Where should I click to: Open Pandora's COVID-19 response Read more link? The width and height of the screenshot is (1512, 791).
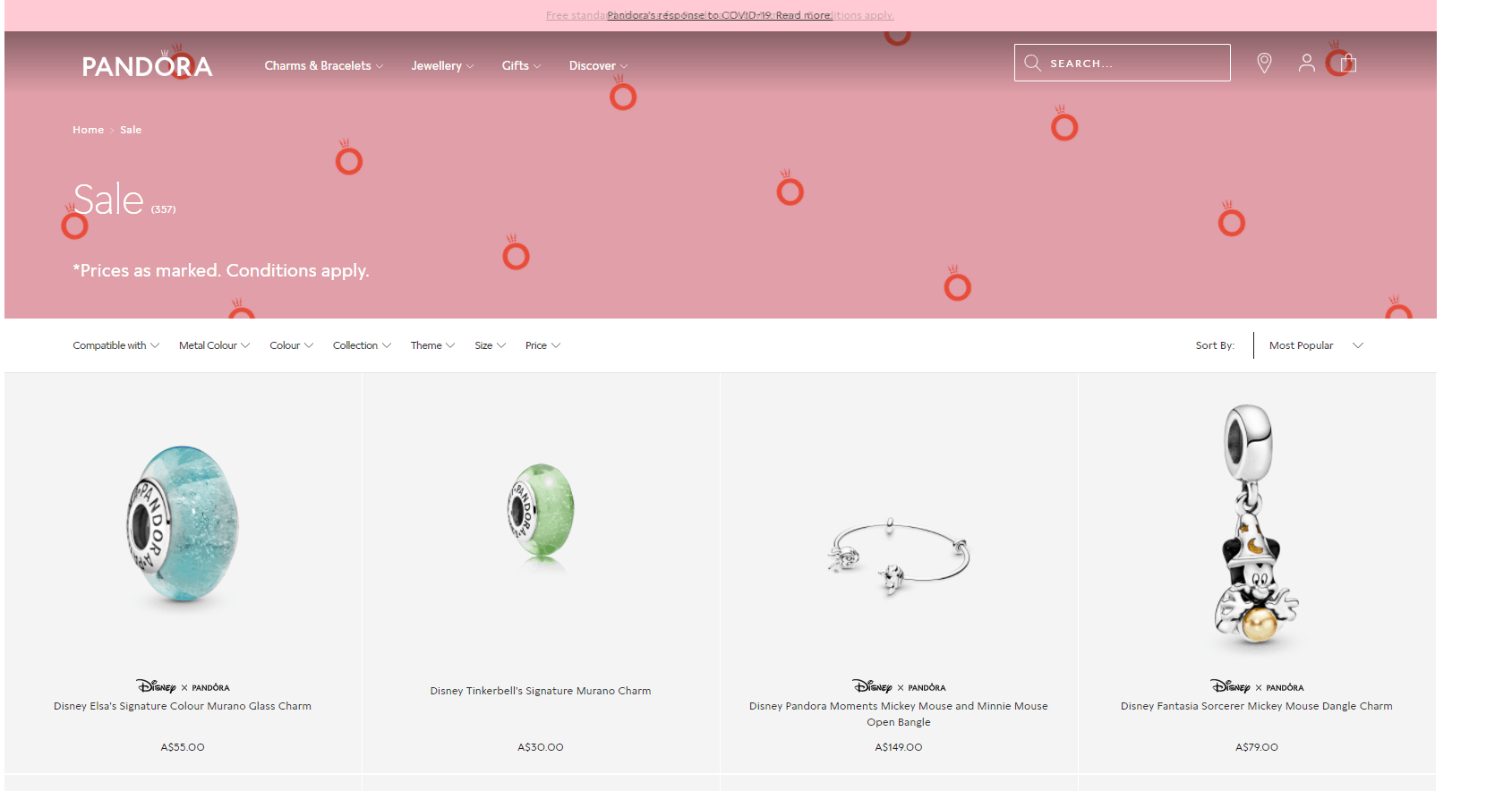(719, 15)
